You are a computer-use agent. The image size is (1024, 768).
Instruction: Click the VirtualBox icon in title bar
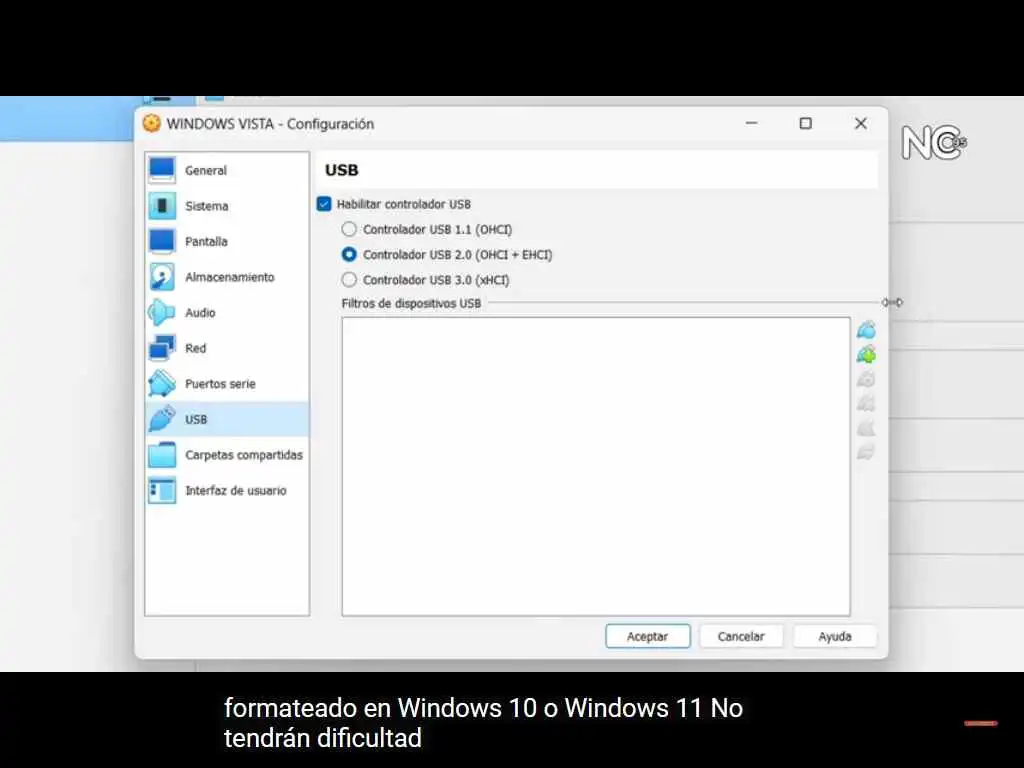click(x=152, y=123)
